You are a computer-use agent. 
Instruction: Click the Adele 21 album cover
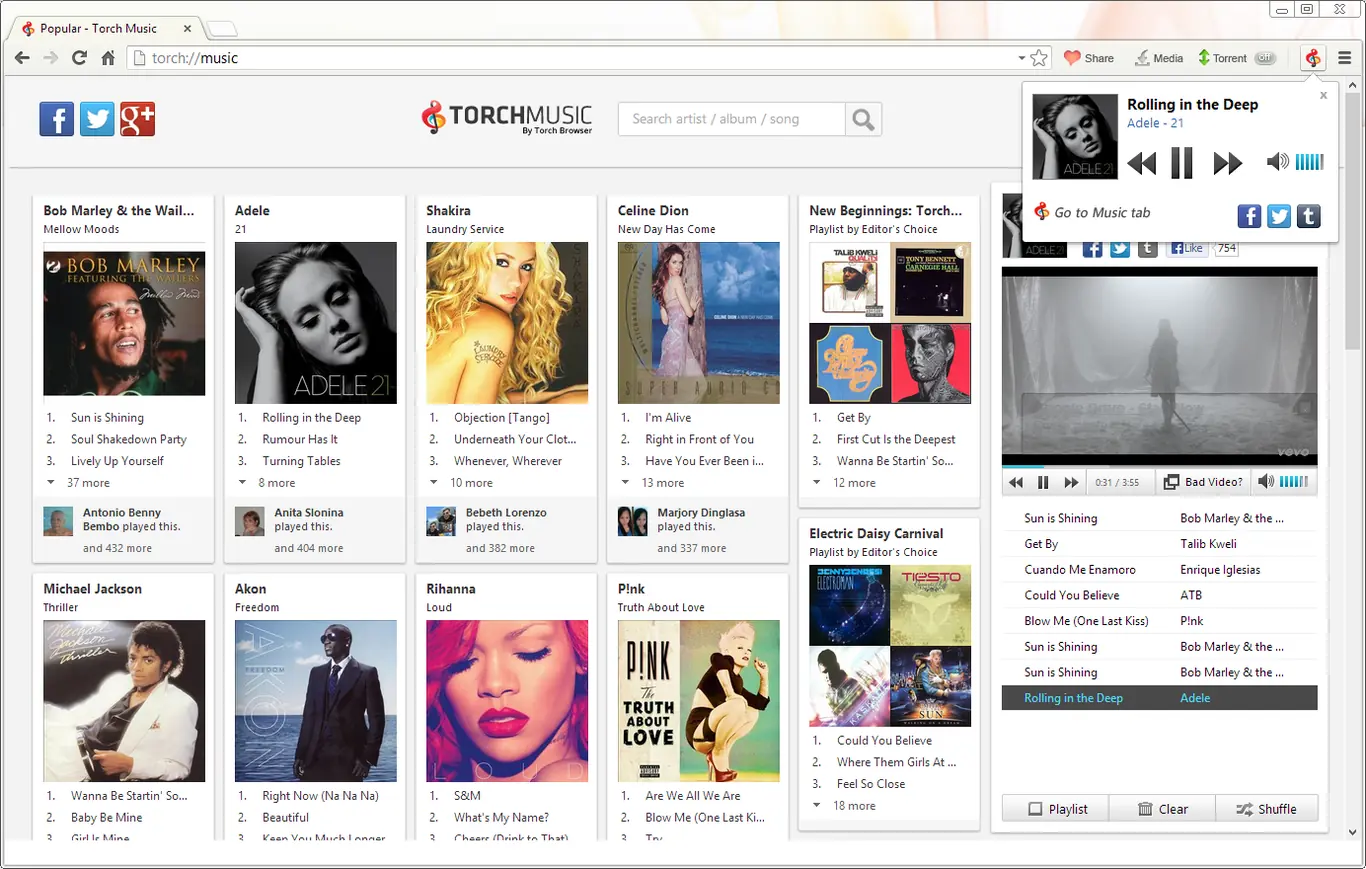point(316,322)
